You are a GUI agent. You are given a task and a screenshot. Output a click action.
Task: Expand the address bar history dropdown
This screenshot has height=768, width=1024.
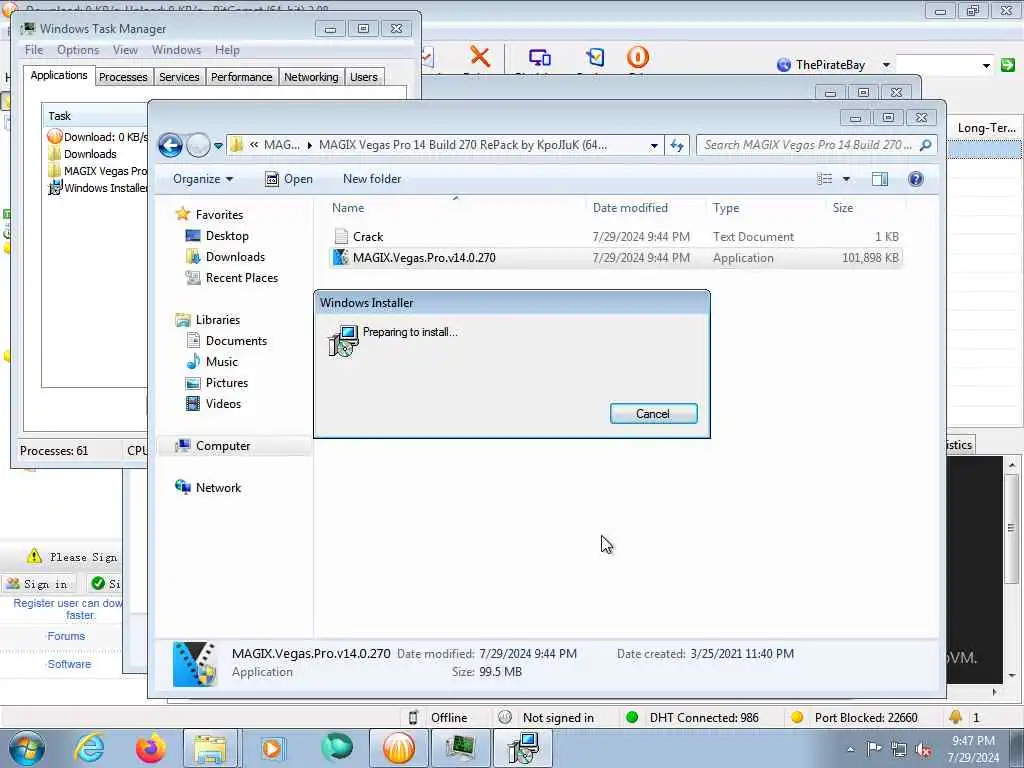pos(654,146)
